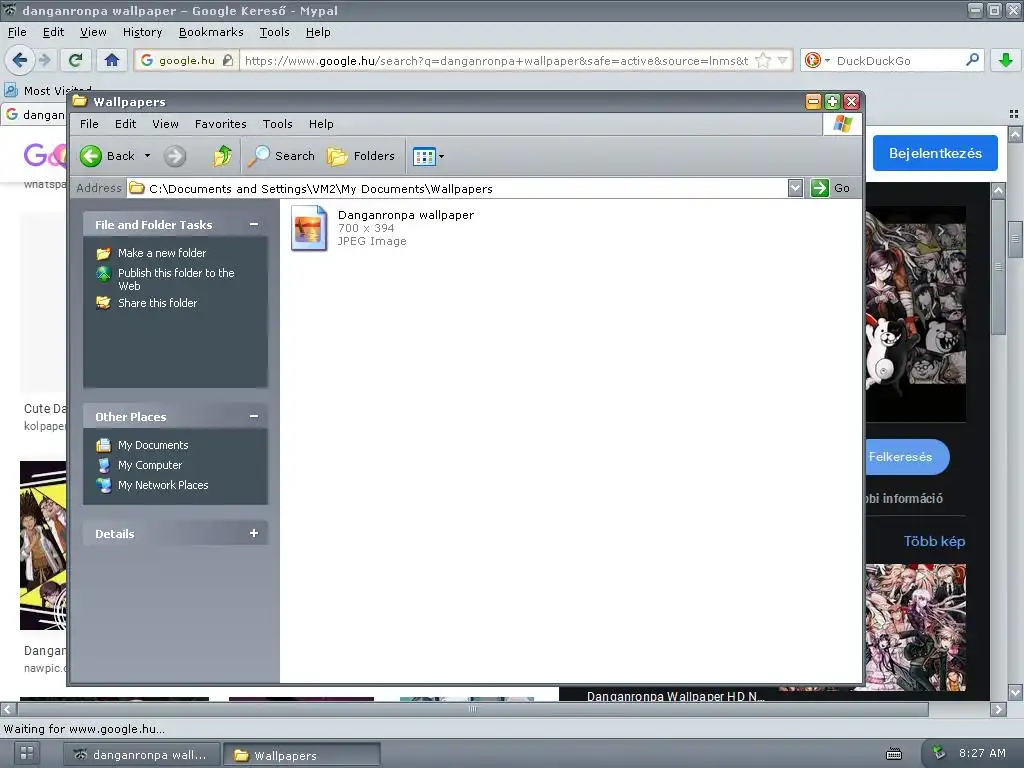Open the browser Downloads arrow button
Image resolution: width=1024 pixels, height=768 pixels.
pos(1006,61)
